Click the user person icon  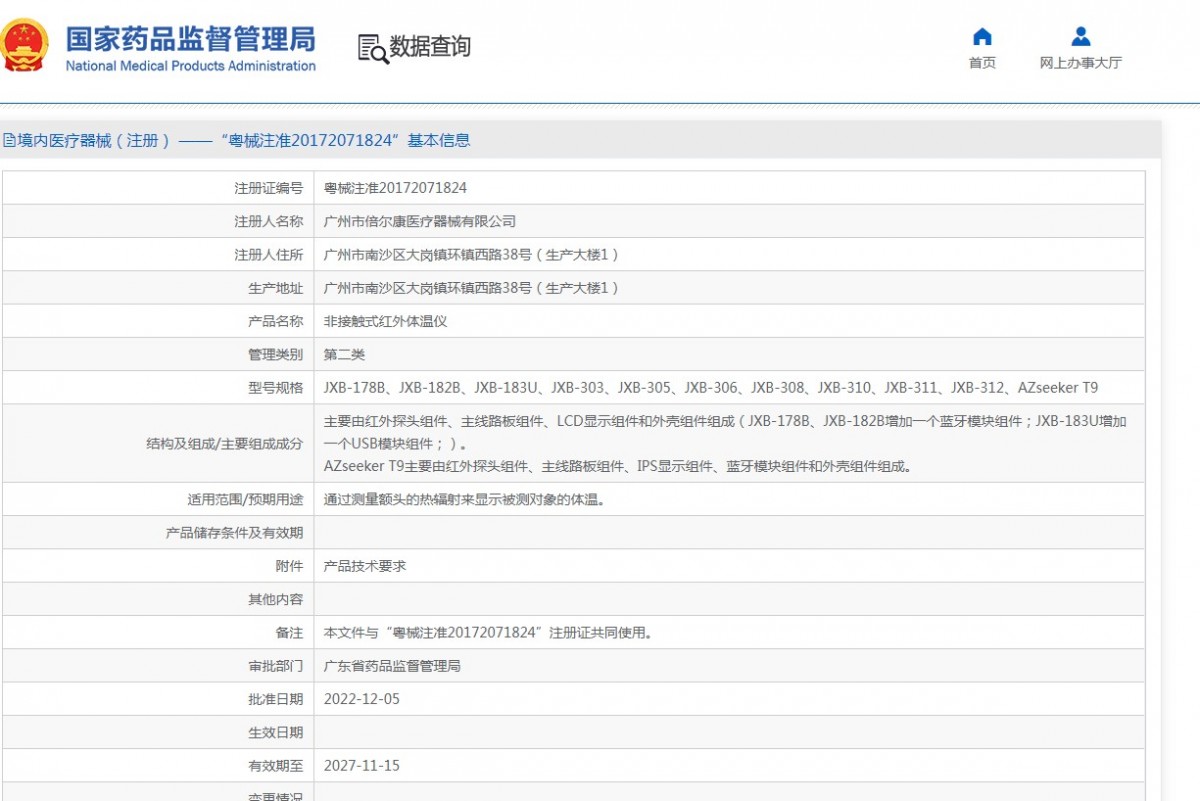[1080, 37]
